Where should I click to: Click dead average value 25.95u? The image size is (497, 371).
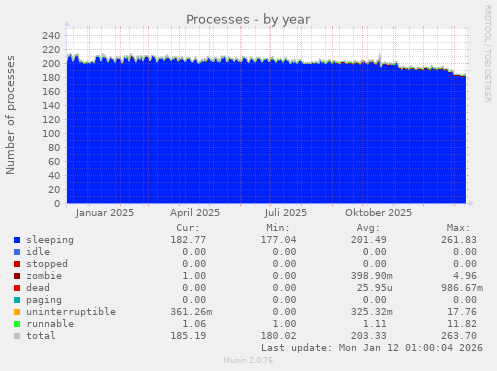pyautogui.click(x=375, y=288)
